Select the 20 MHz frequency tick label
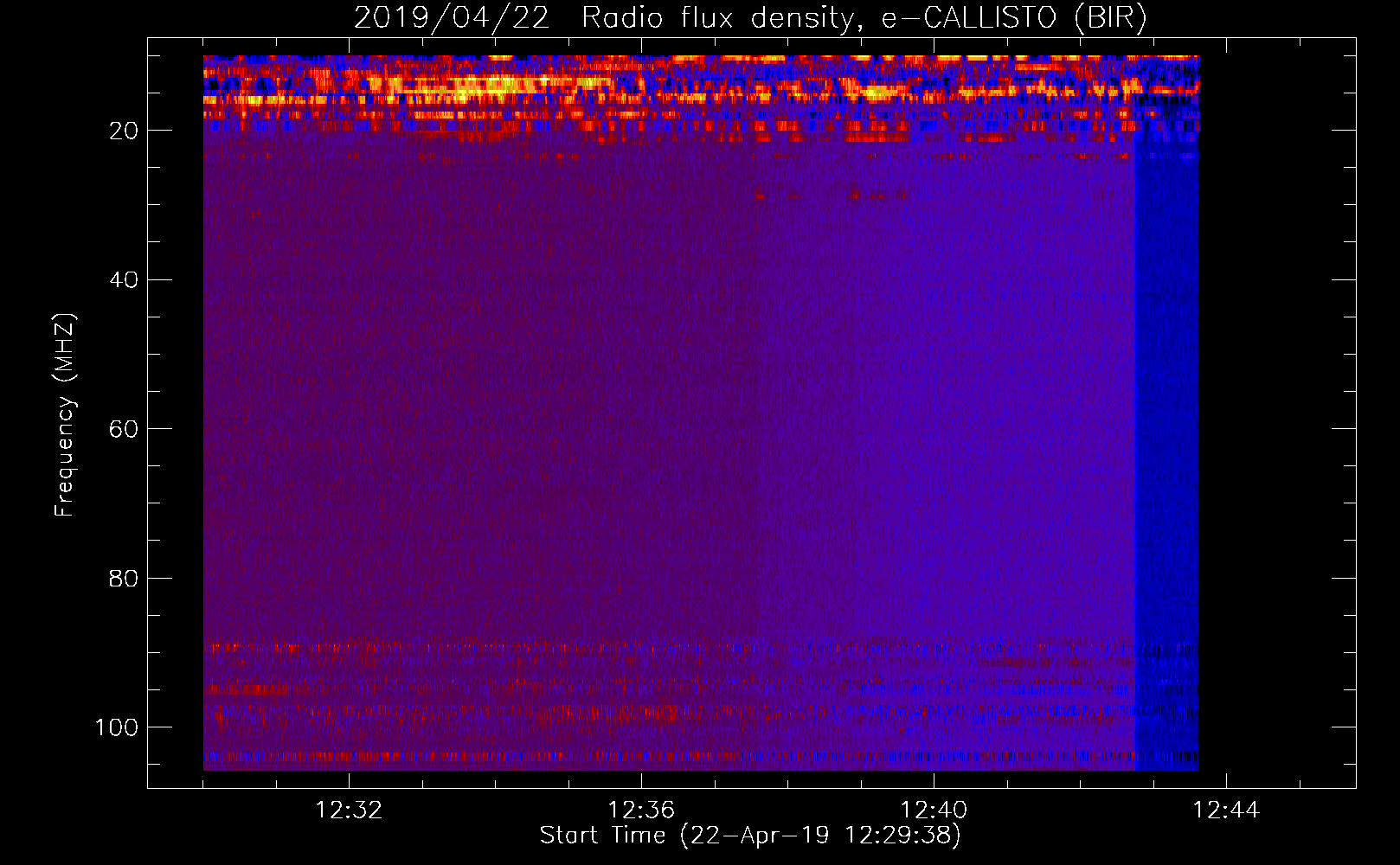 [x=124, y=131]
